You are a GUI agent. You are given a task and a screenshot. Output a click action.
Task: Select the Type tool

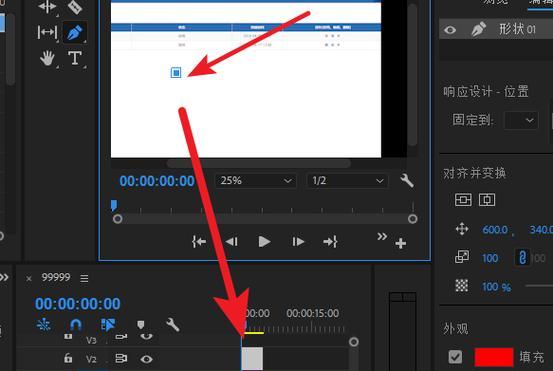[75, 58]
